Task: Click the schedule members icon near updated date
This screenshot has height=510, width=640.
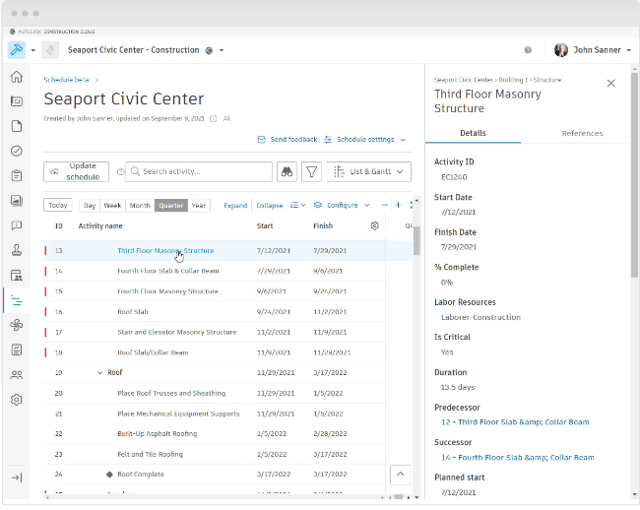Action: click(227, 119)
